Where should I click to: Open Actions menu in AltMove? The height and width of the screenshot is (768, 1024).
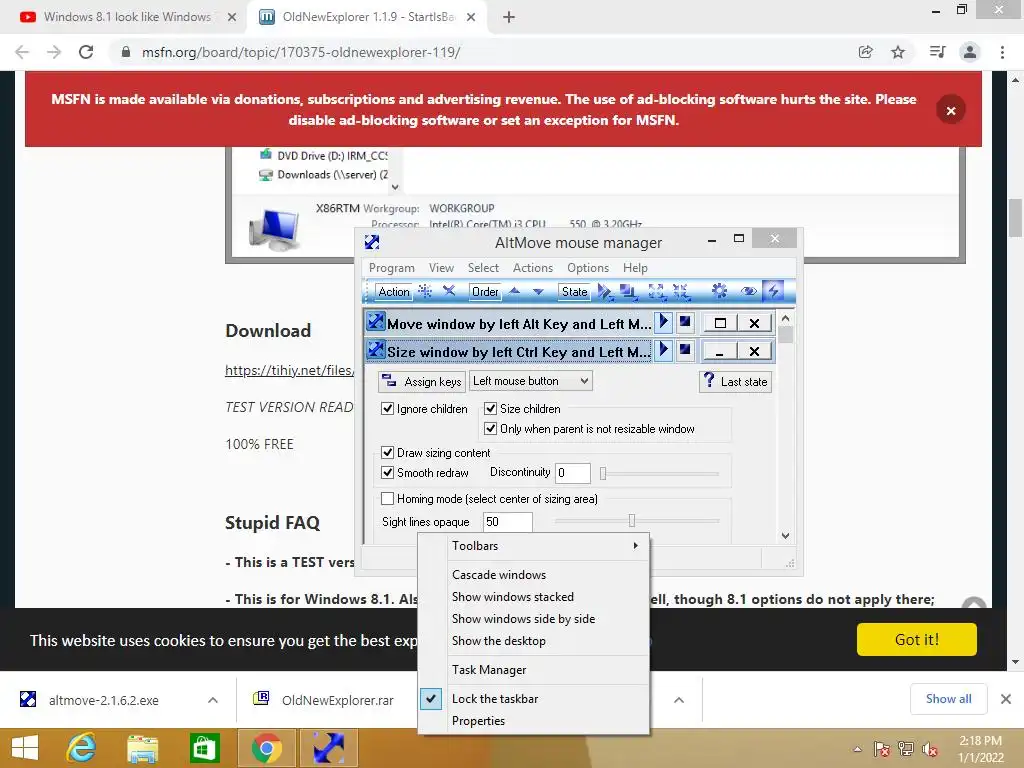pos(533,268)
